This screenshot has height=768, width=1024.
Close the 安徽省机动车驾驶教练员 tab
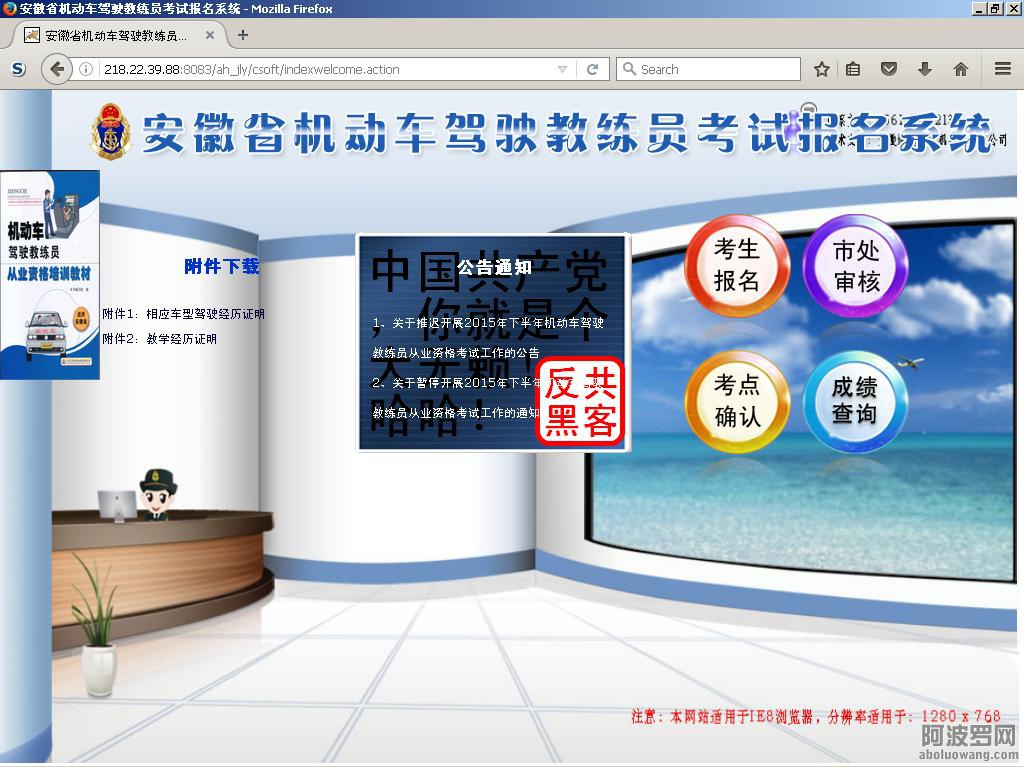click(x=209, y=35)
